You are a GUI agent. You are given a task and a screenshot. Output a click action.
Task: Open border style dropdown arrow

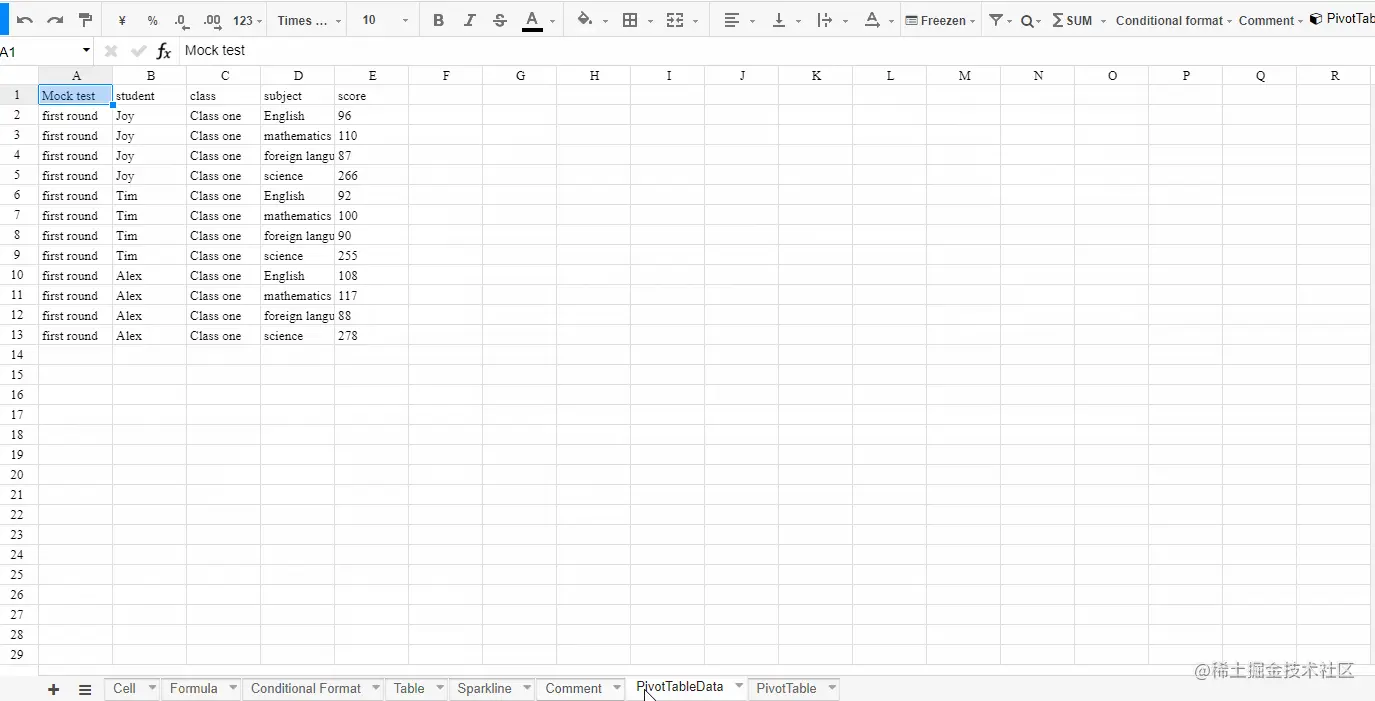[650, 21]
